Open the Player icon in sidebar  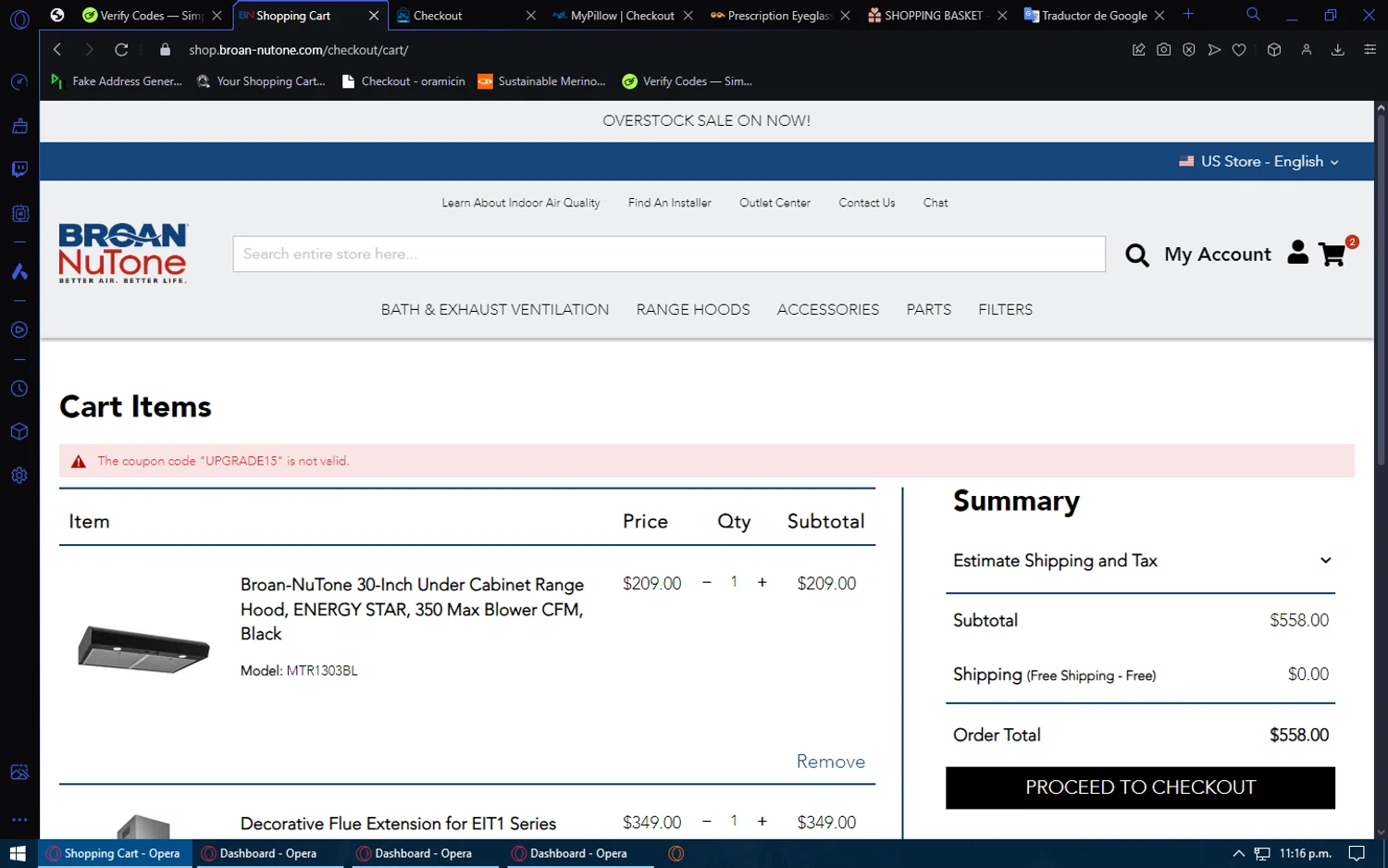click(19, 329)
